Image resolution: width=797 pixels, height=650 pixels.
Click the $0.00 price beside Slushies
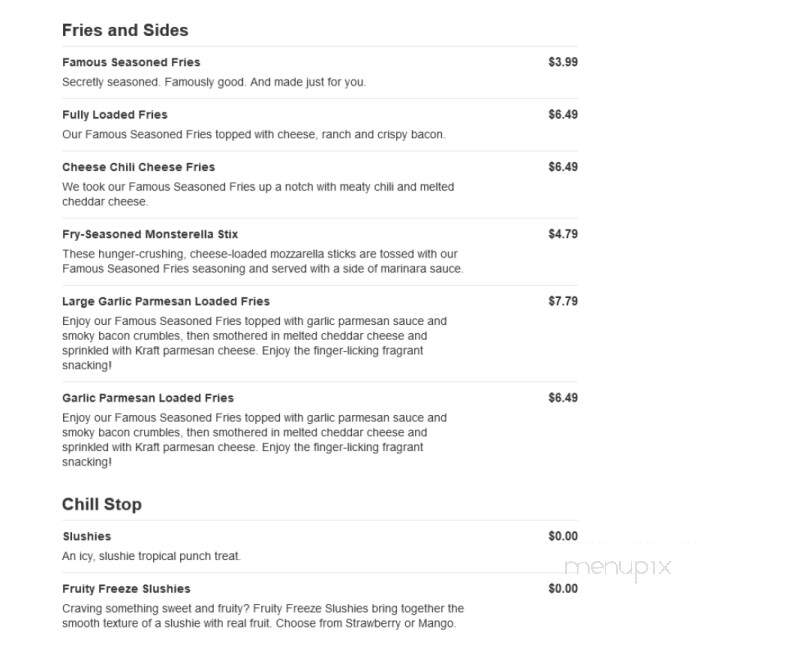pos(563,536)
